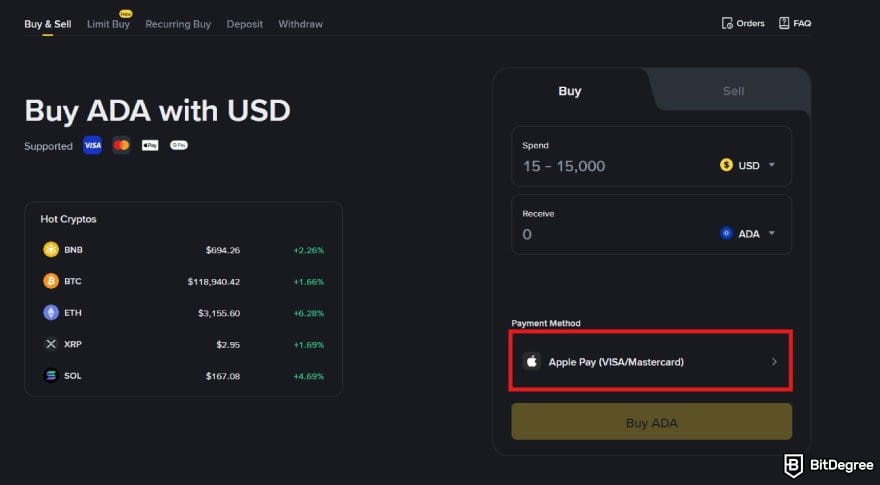Image resolution: width=880 pixels, height=485 pixels.
Task: Open the ADA crypto dropdown arrow
Action: pyautogui.click(x=772, y=234)
